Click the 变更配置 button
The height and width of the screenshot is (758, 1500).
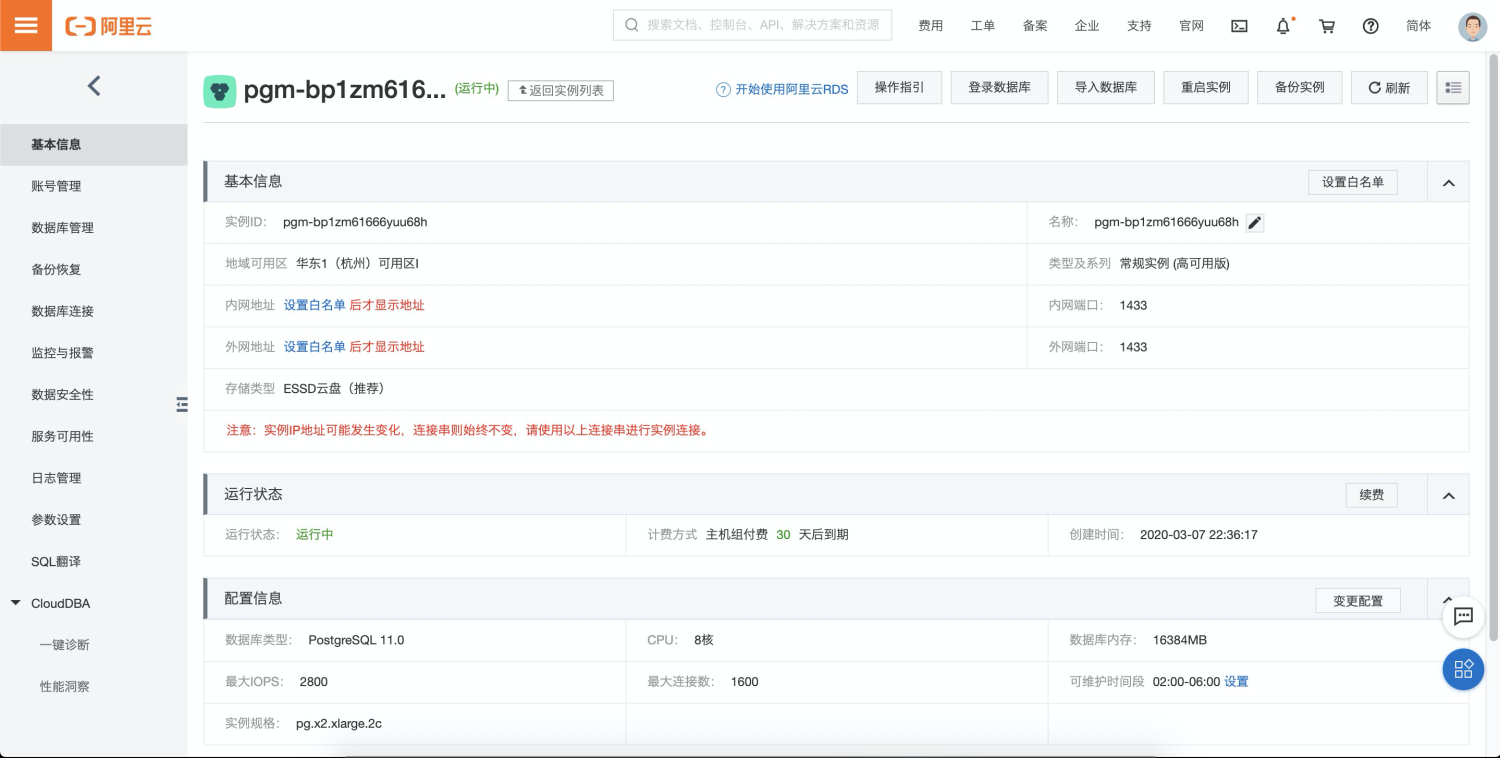tap(1358, 601)
